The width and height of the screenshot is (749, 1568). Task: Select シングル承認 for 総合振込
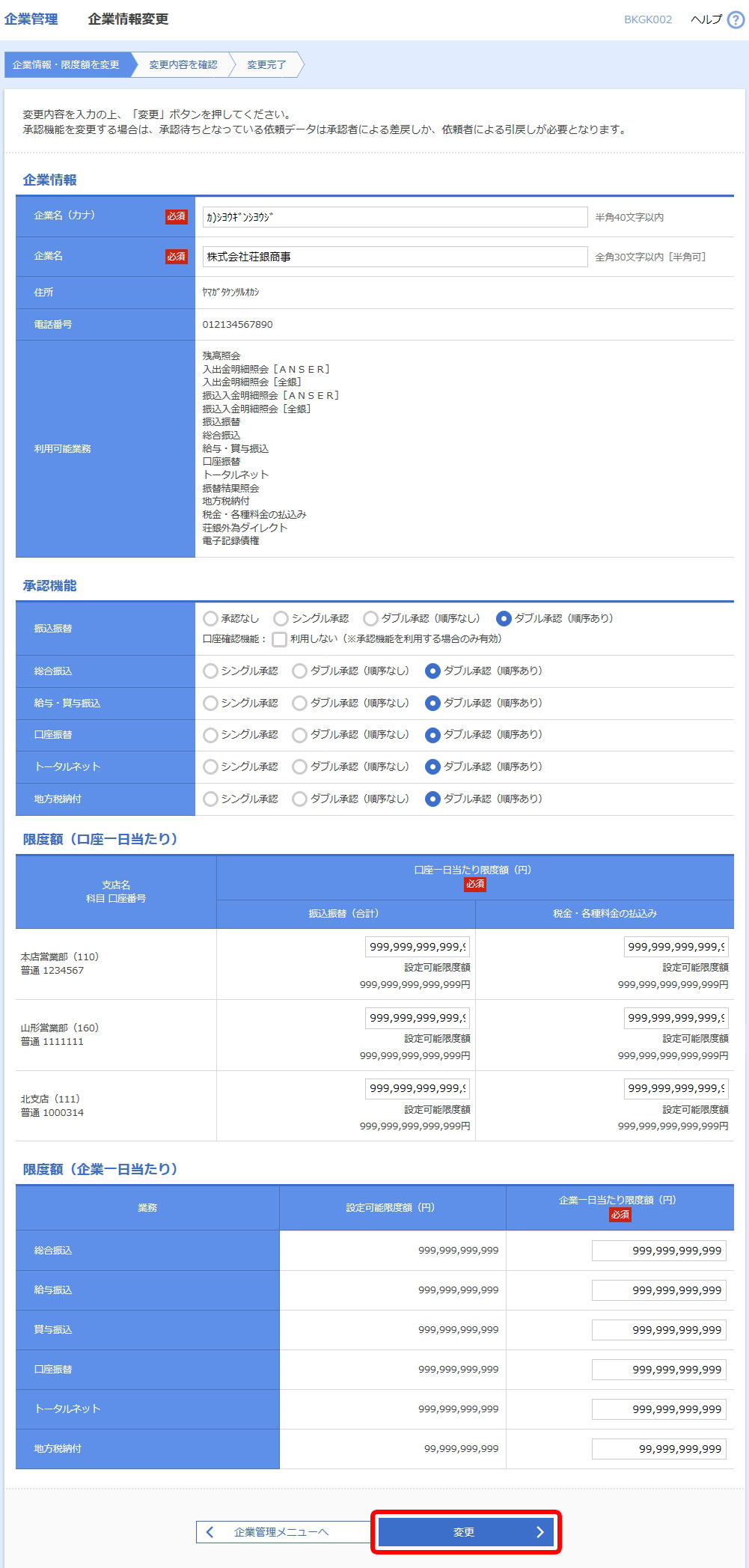coord(211,671)
